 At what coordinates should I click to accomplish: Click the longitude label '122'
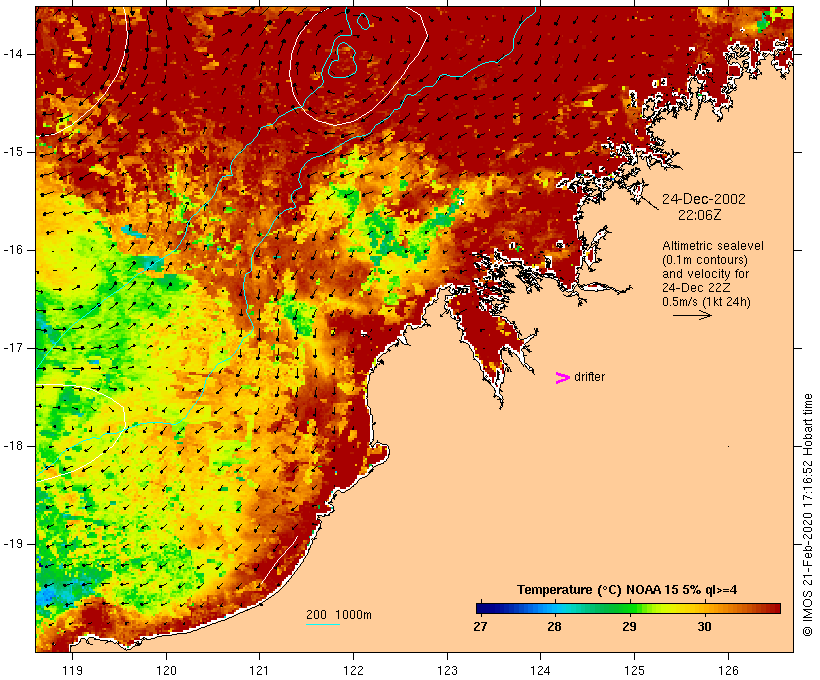(x=353, y=670)
